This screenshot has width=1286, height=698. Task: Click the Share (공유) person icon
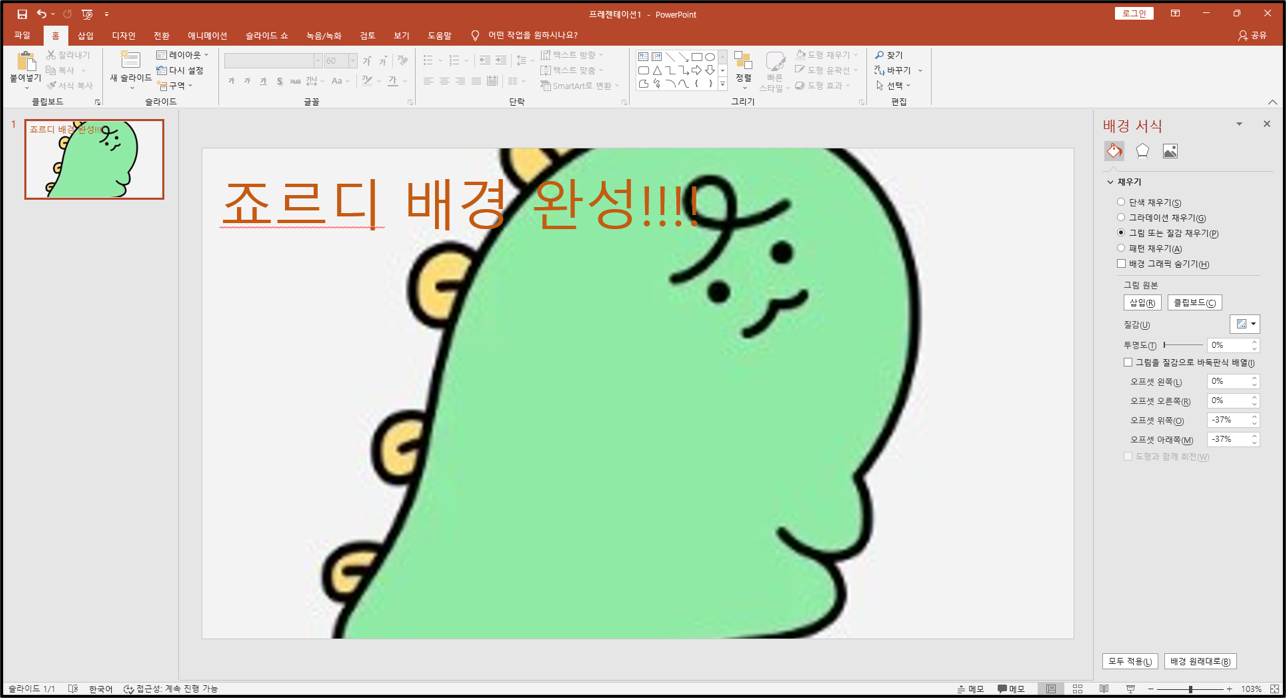[1243, 35]
